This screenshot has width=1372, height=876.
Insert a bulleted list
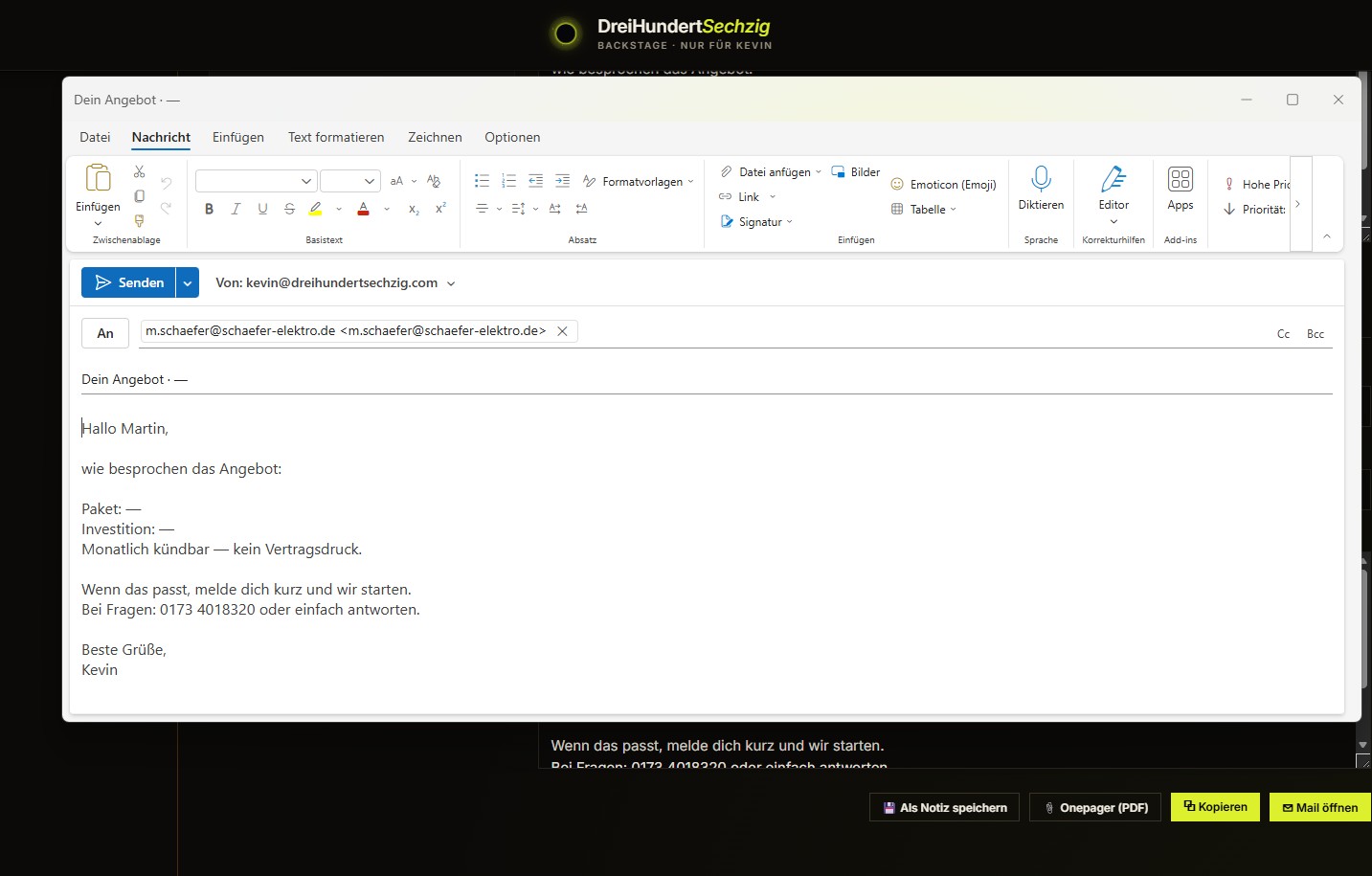[x=482, y=181]
